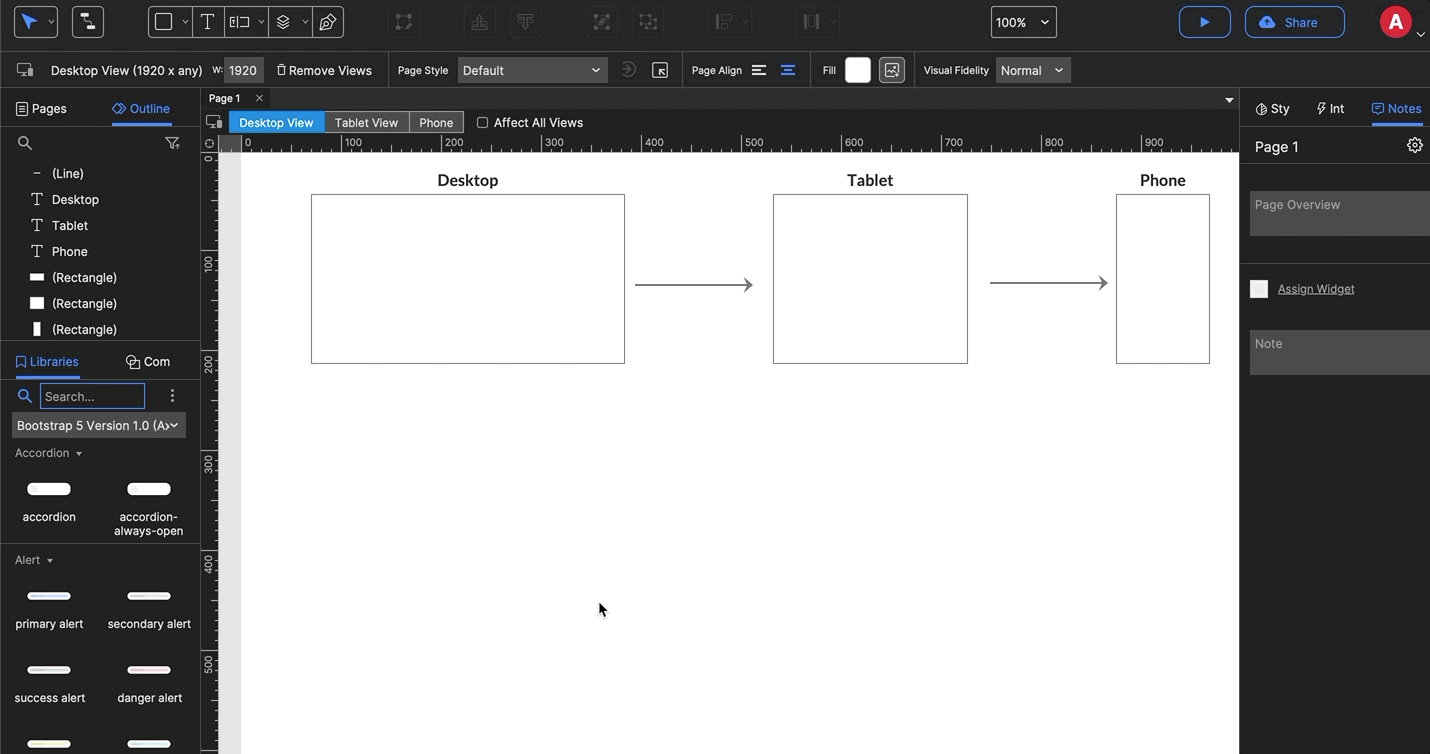Open the Int tab on the right panel
The image size is (1430, 754).
[1329, 108]
